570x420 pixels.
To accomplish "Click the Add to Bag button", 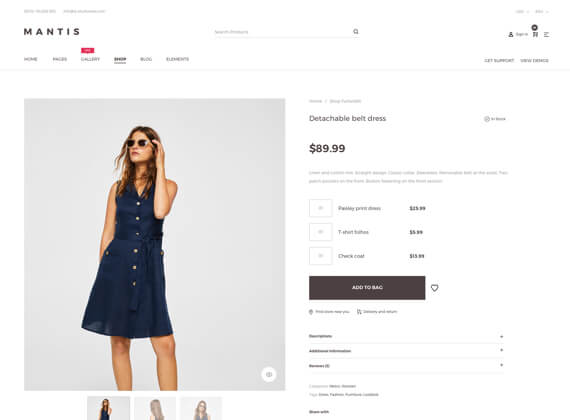I will click(367, 288).
